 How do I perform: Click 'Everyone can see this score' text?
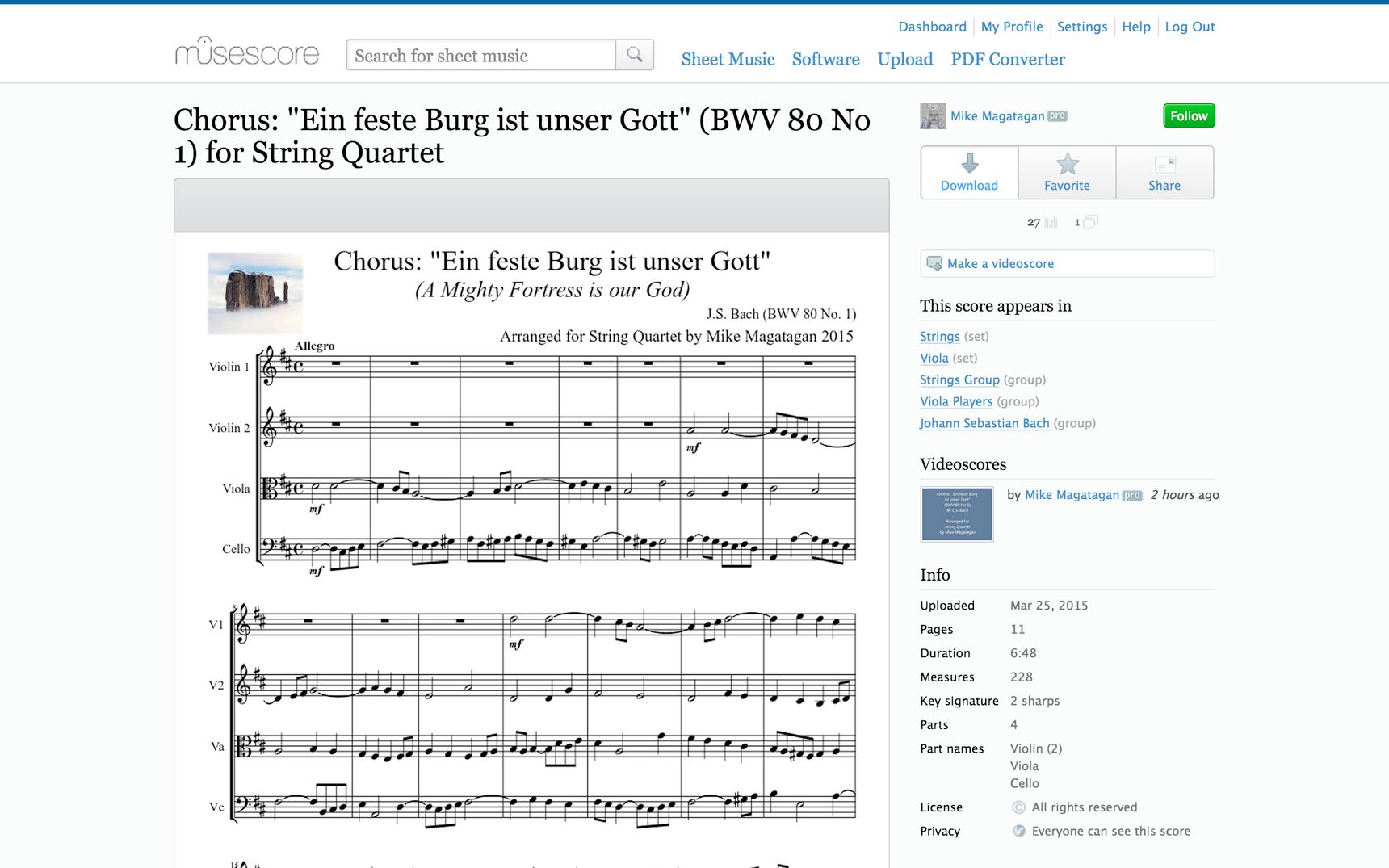click(1111, 831)
